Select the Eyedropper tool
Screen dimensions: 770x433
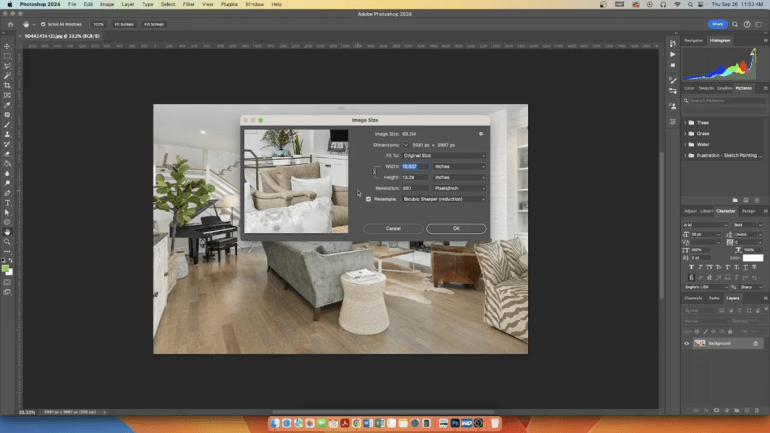pyautogui.click(x=7, y=105)
